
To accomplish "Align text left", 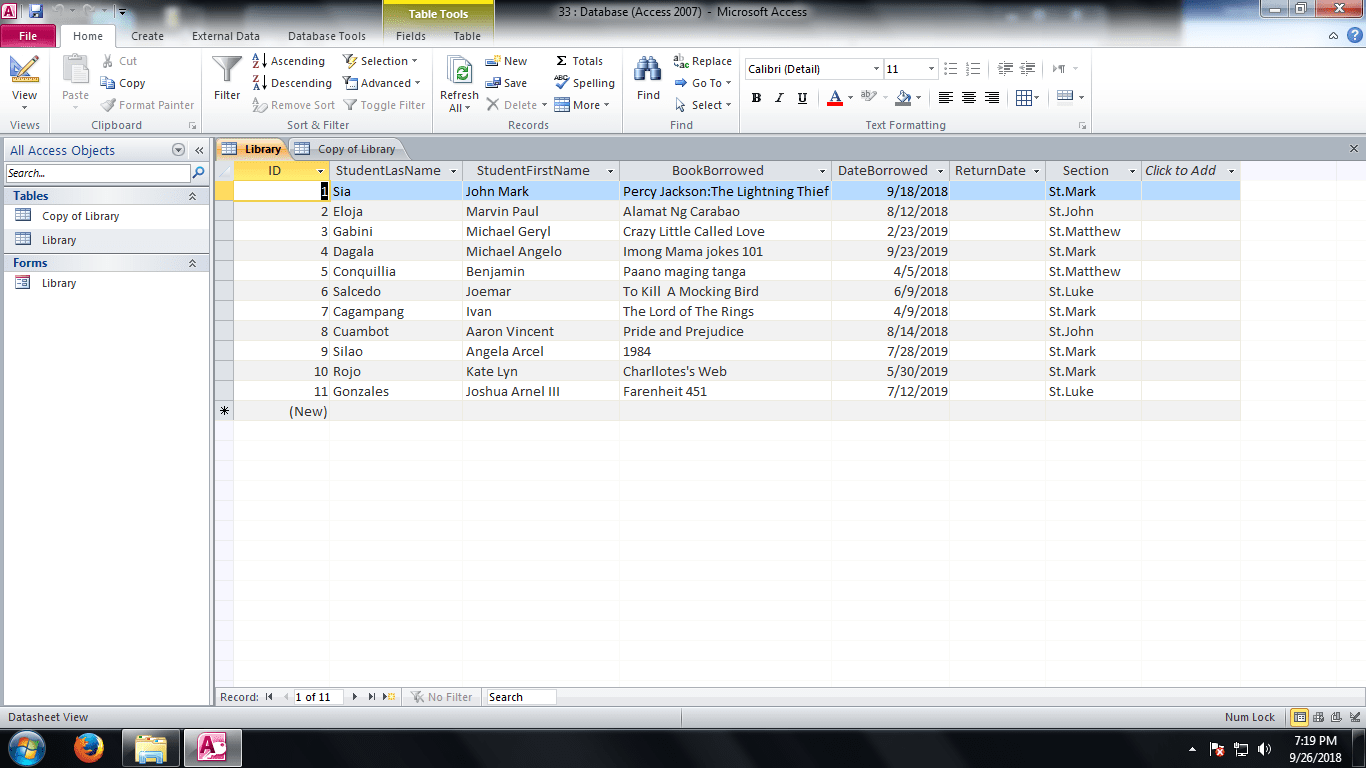I will point(945,98).
